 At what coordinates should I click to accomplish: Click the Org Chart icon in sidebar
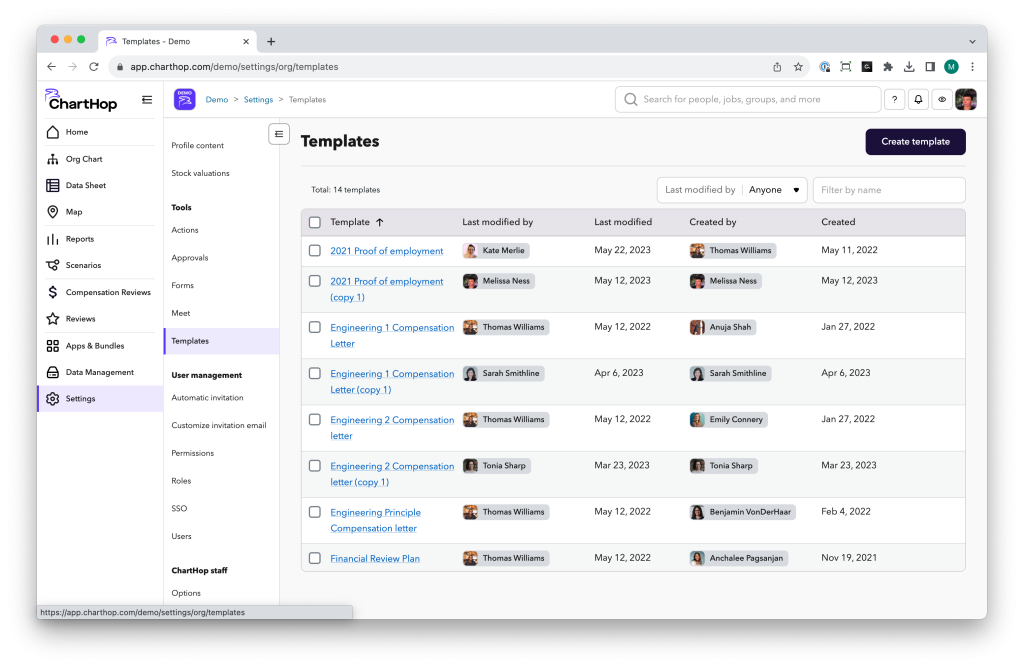point(53,159)
